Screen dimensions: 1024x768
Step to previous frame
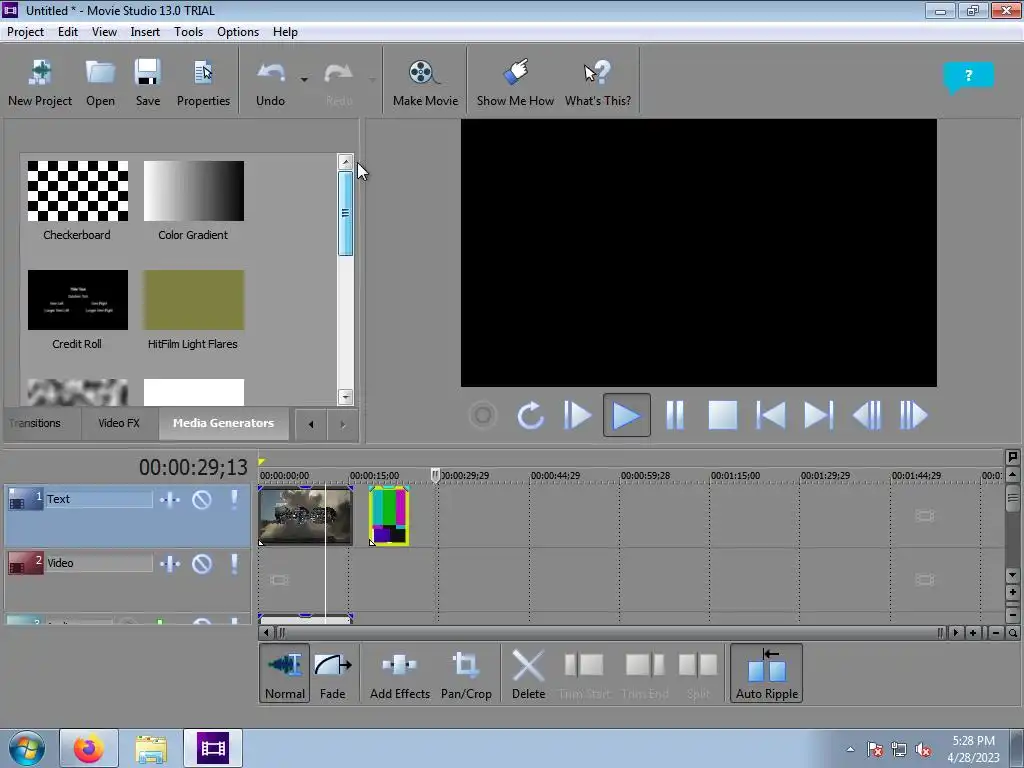[x=867, y=415]
